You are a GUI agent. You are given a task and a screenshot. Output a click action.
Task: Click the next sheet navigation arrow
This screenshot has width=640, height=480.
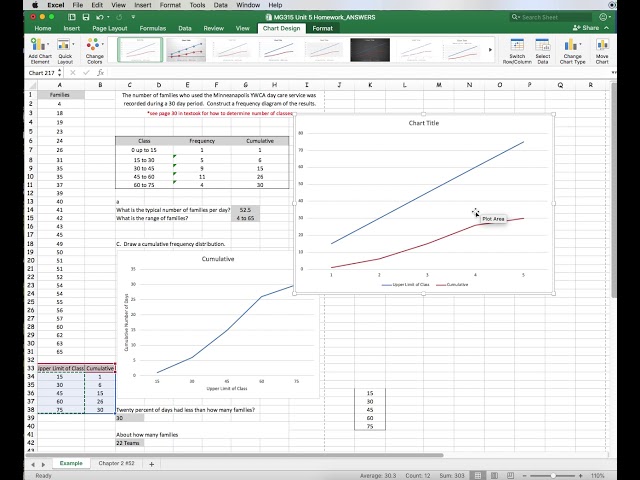[x=43, y=464]
